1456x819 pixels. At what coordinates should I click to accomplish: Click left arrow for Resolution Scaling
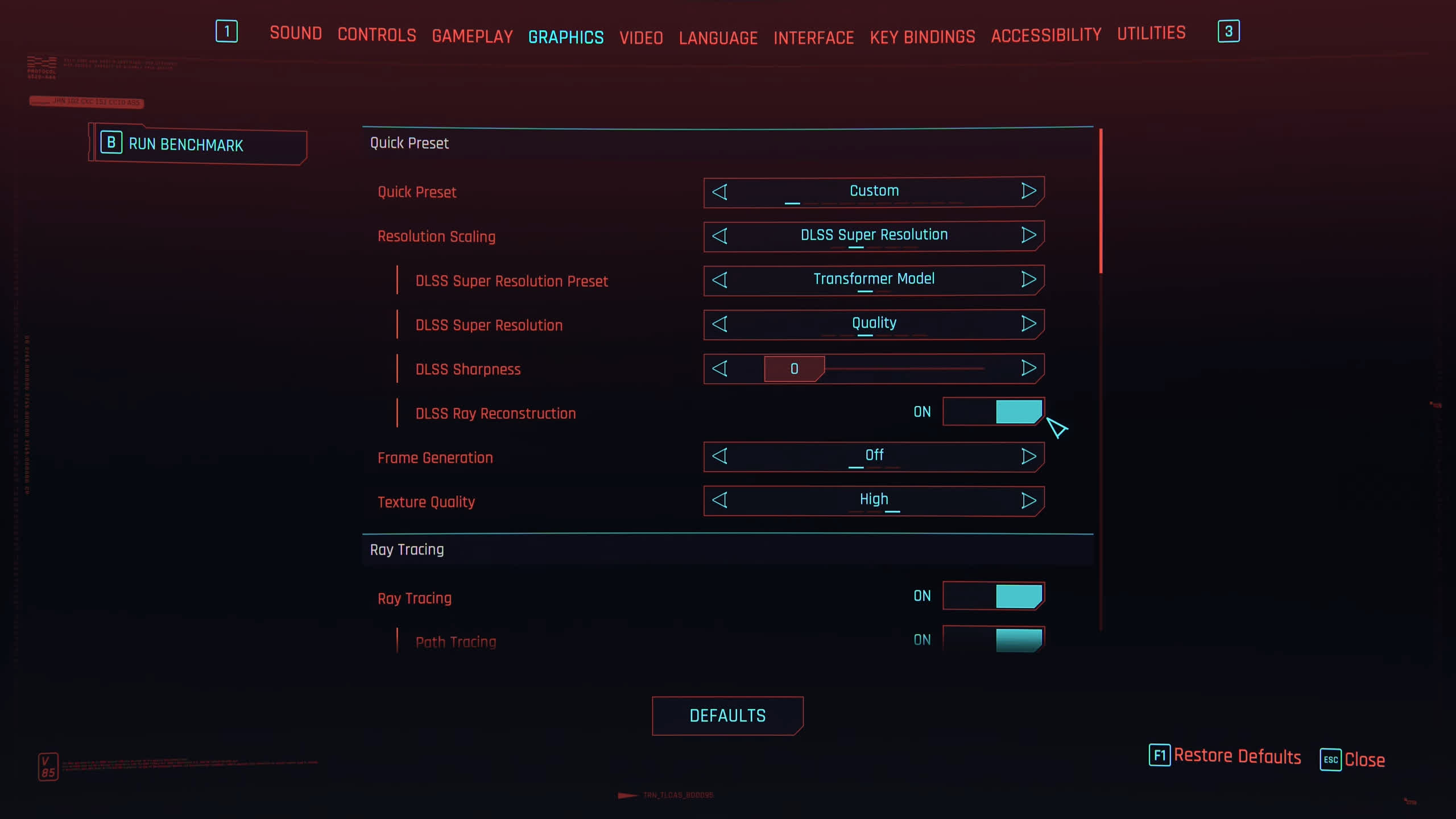(x=720, y=235)
